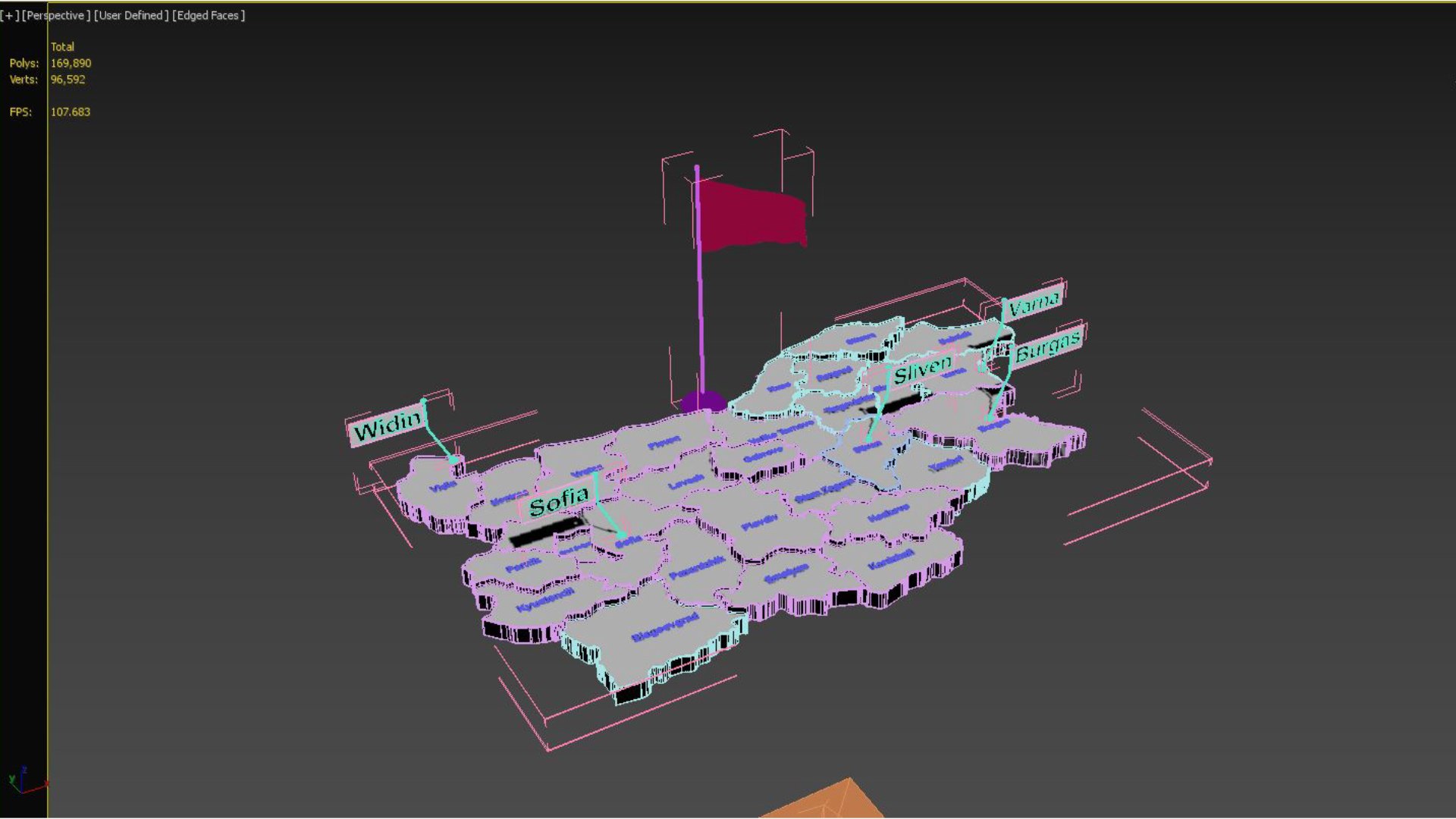Open the Edged Faces shading menu
Viewport: 1456px width, 819px height.
pyautogui.click(x=209, y=15)
